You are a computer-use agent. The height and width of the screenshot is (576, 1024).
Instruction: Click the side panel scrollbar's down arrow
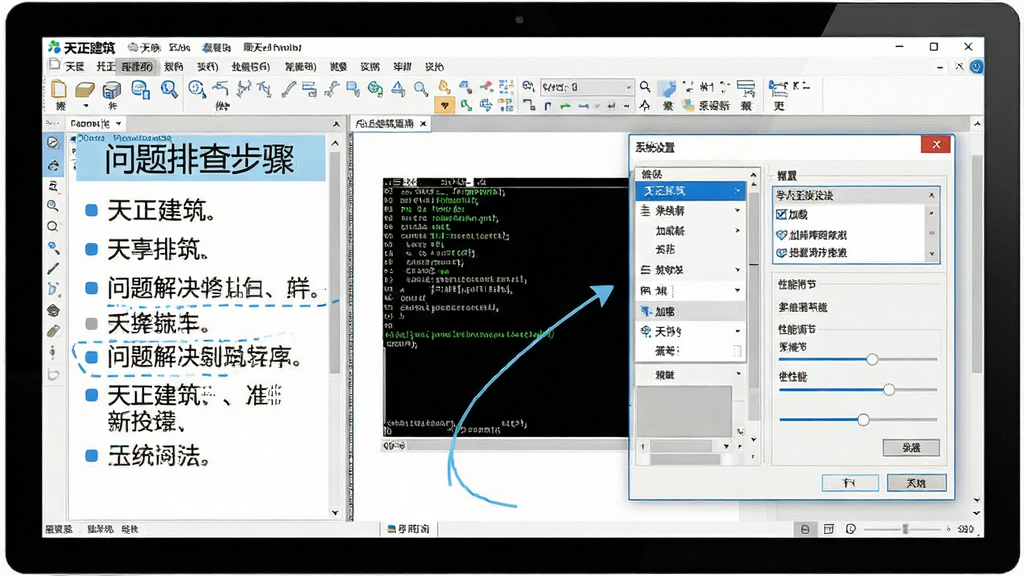pyautogui.click(x=335, y=513)
